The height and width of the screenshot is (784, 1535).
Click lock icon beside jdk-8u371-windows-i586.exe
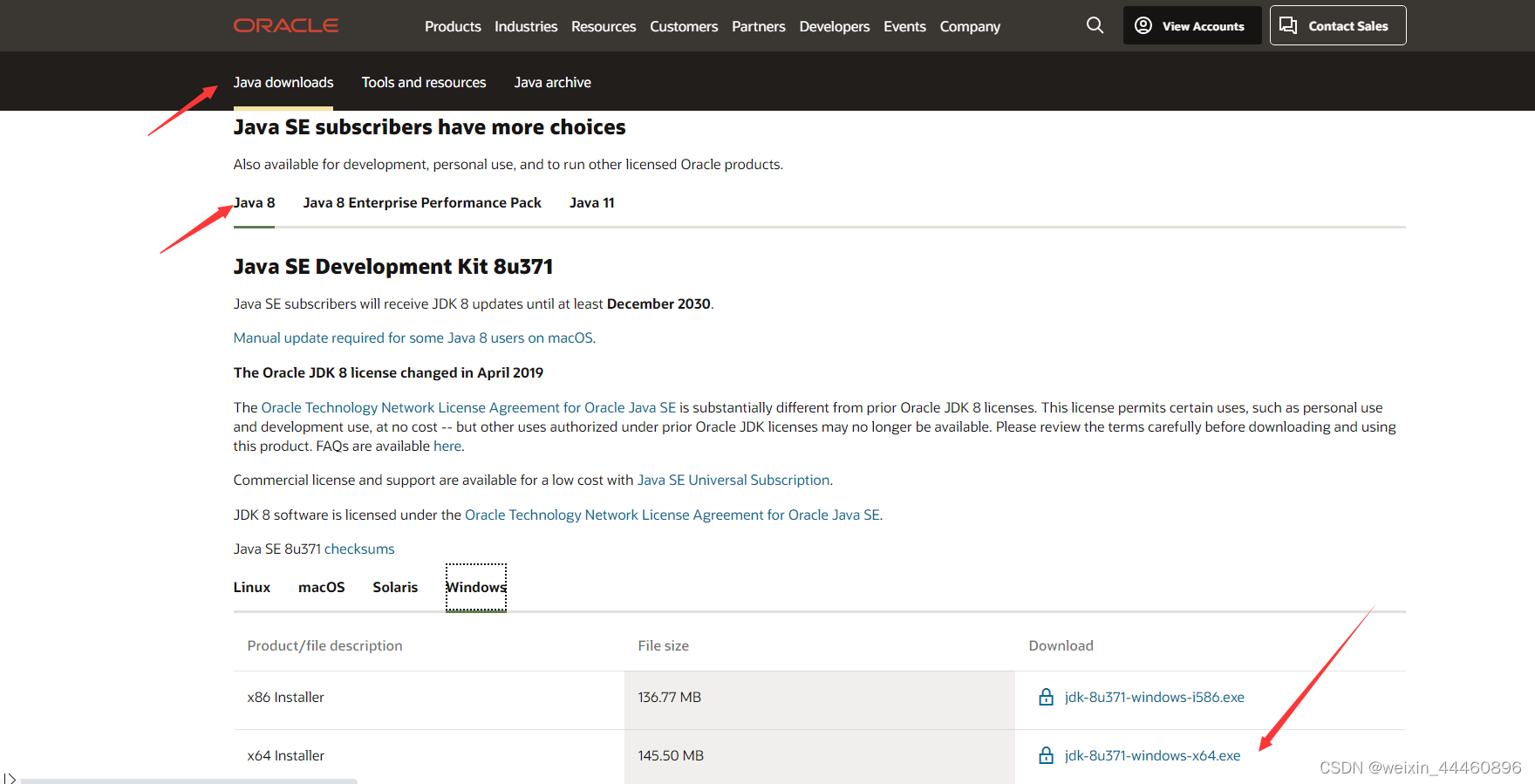1046,697
